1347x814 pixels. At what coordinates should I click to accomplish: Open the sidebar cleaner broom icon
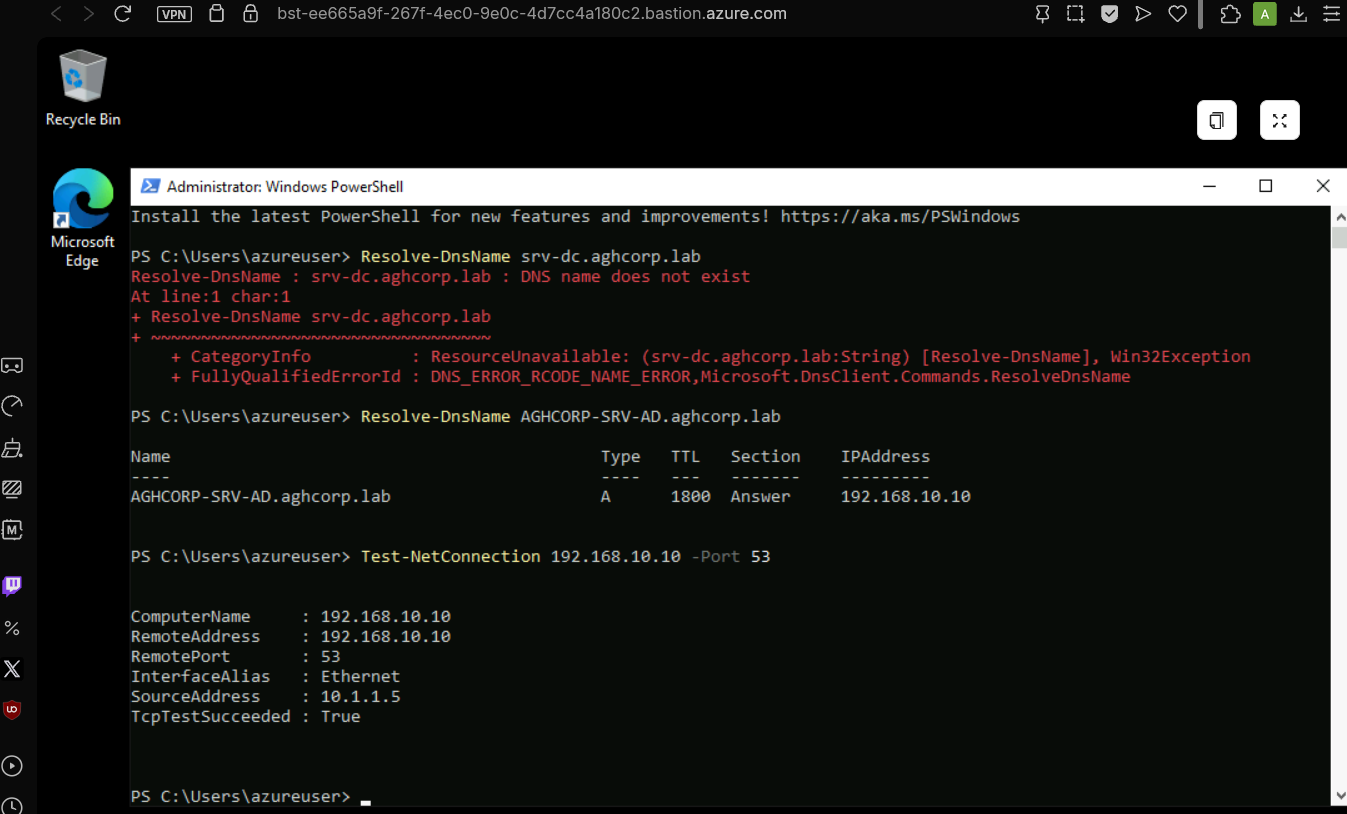coord(12,448)
